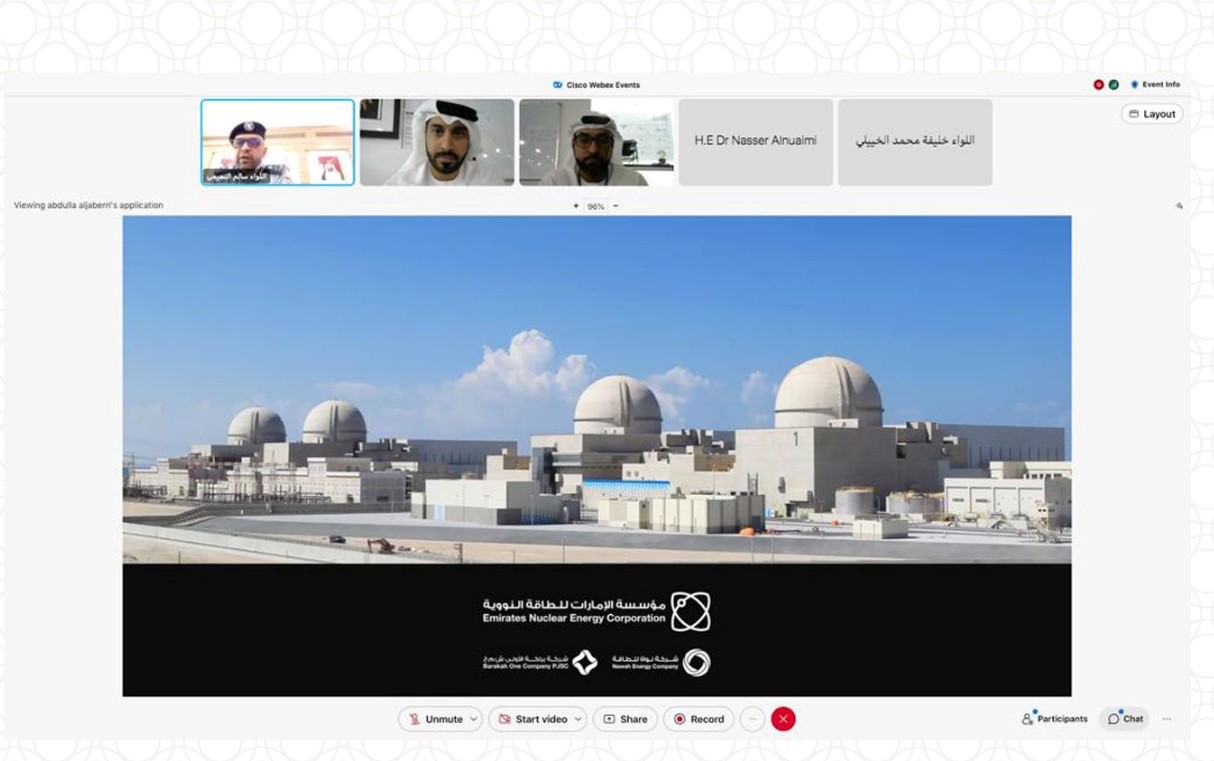
Task: Click the Emirates Nuclear Energy Corporation logo
Action: [x=690, y=611]
